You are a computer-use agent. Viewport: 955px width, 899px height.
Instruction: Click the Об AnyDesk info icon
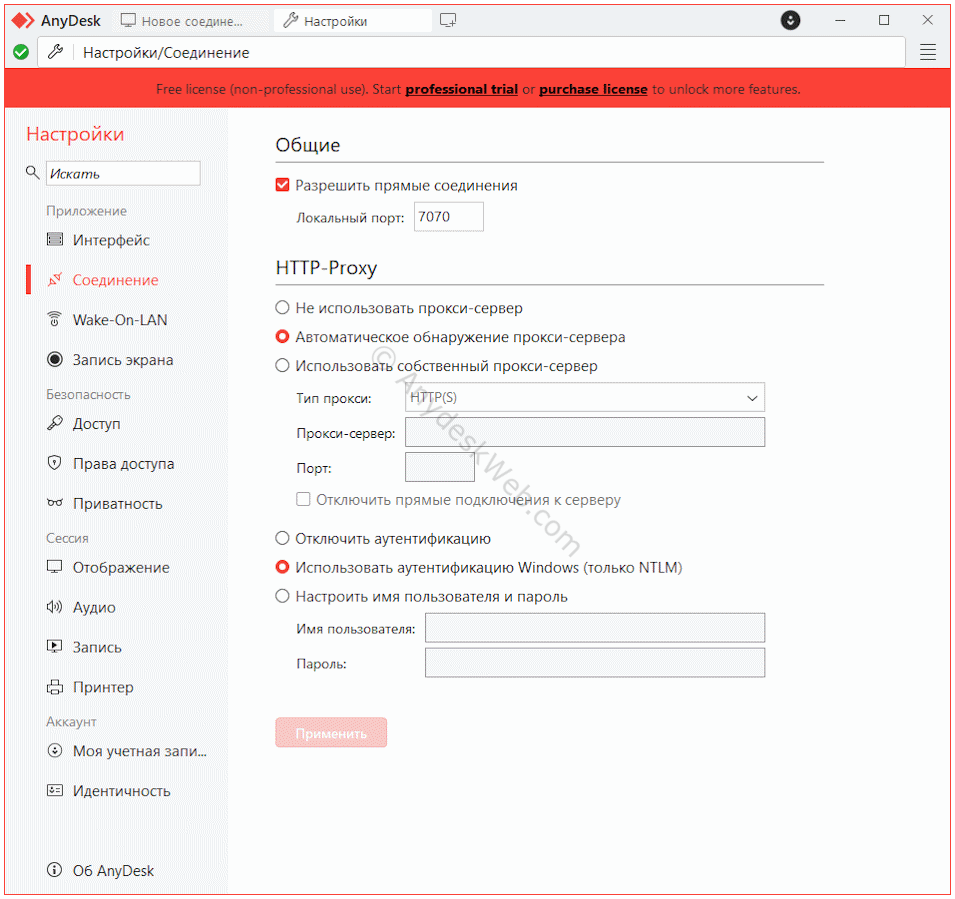pos(55,870)
